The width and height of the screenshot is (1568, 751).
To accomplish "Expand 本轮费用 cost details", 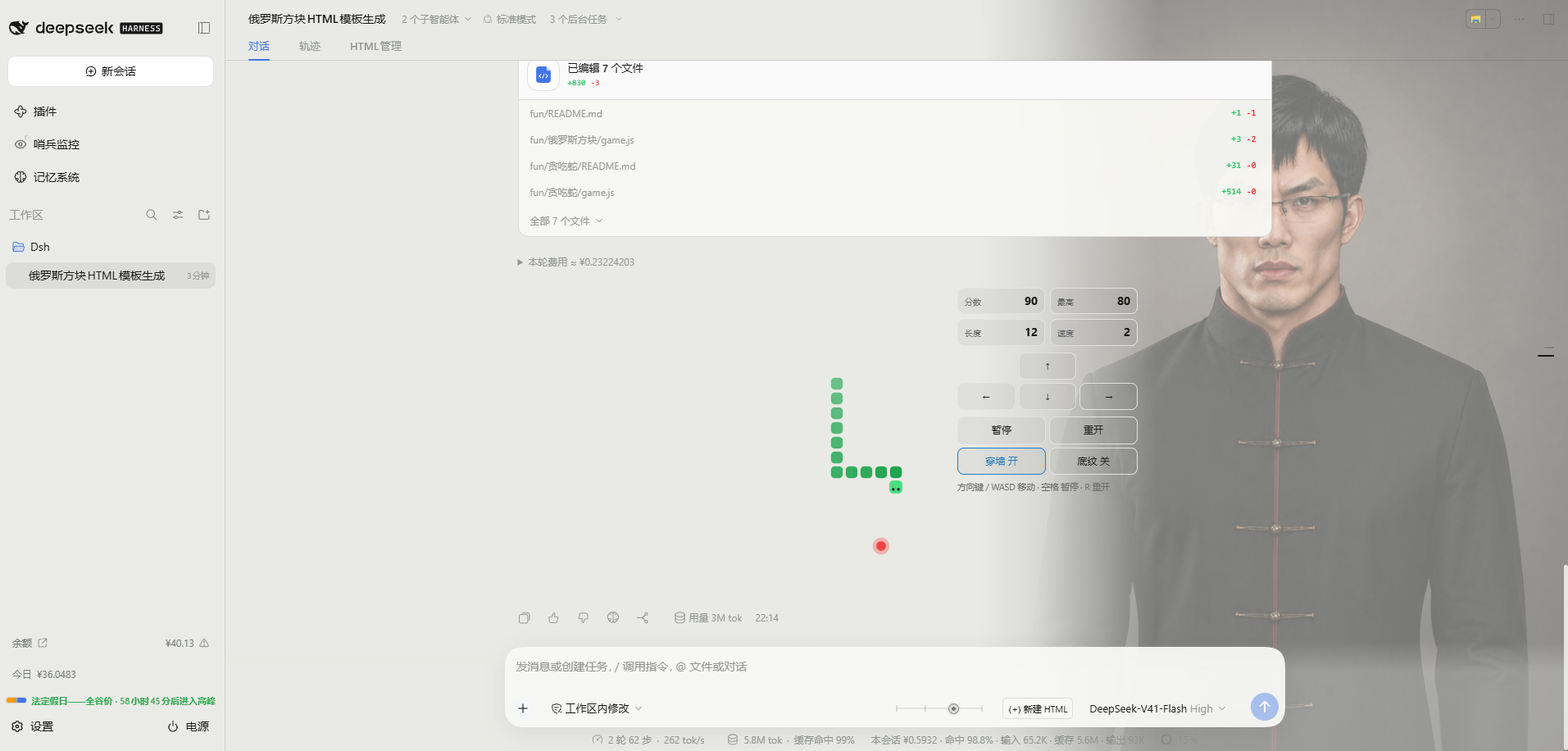I will pyautogui.click(x=575, y=262).
